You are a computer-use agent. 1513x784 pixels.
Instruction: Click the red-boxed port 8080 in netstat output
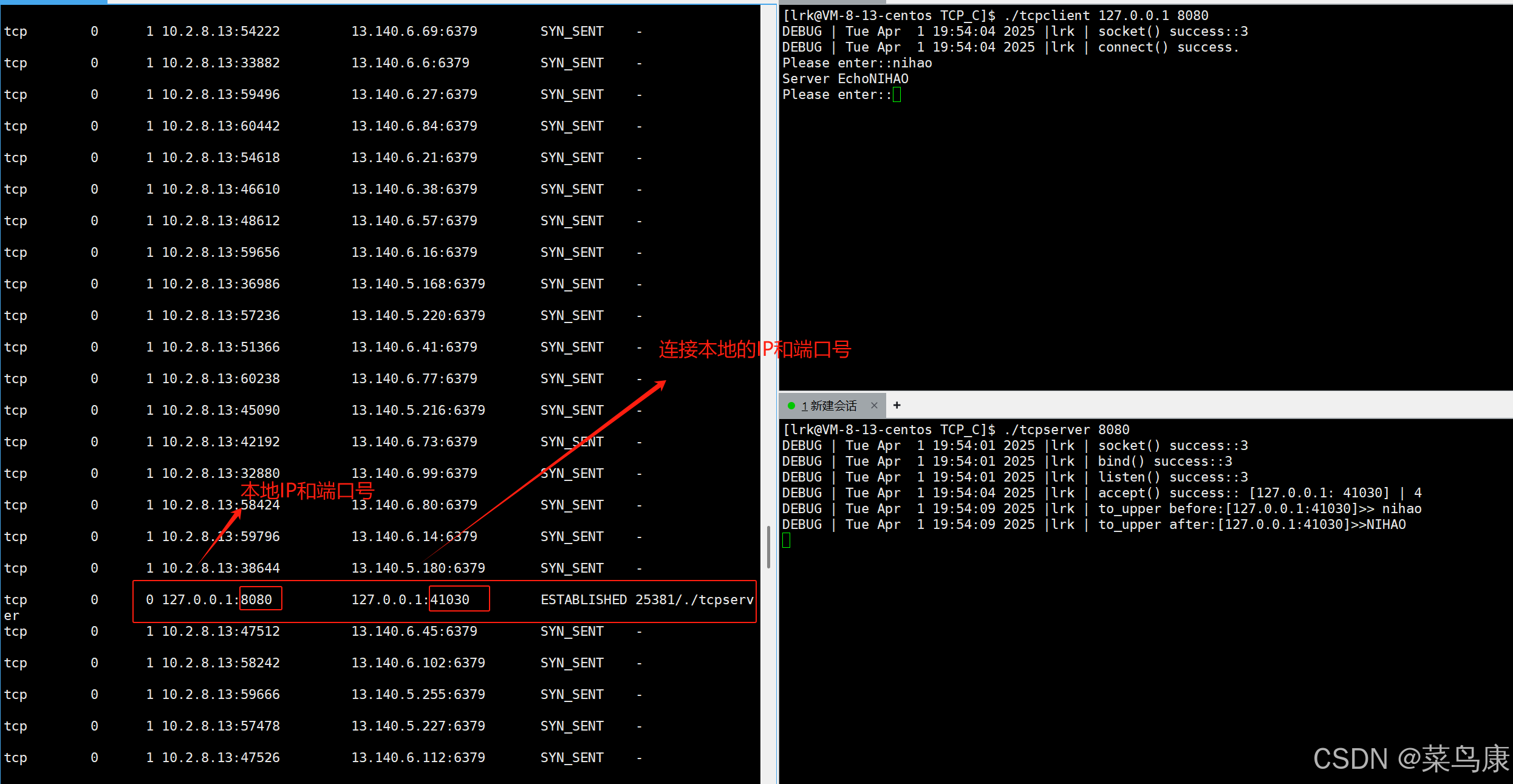tap(257, 599)
